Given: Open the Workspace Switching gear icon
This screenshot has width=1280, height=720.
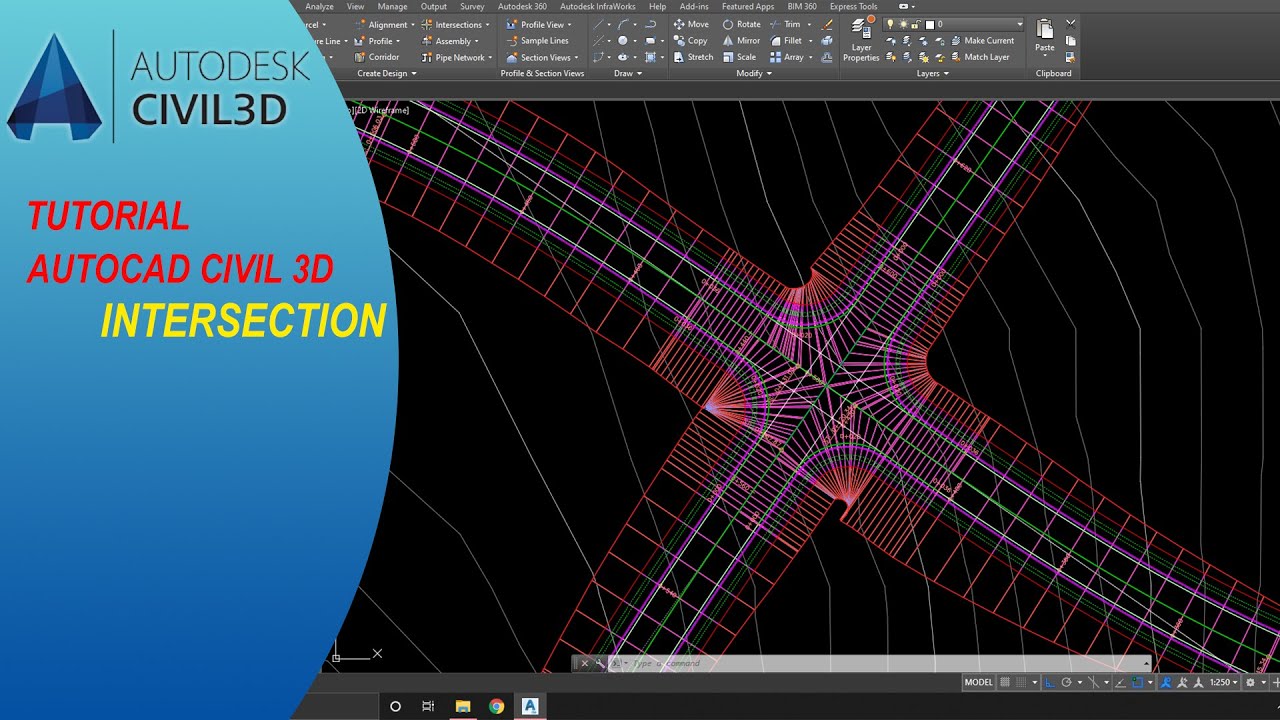Looking at the screenshot, I should 1250,682.
